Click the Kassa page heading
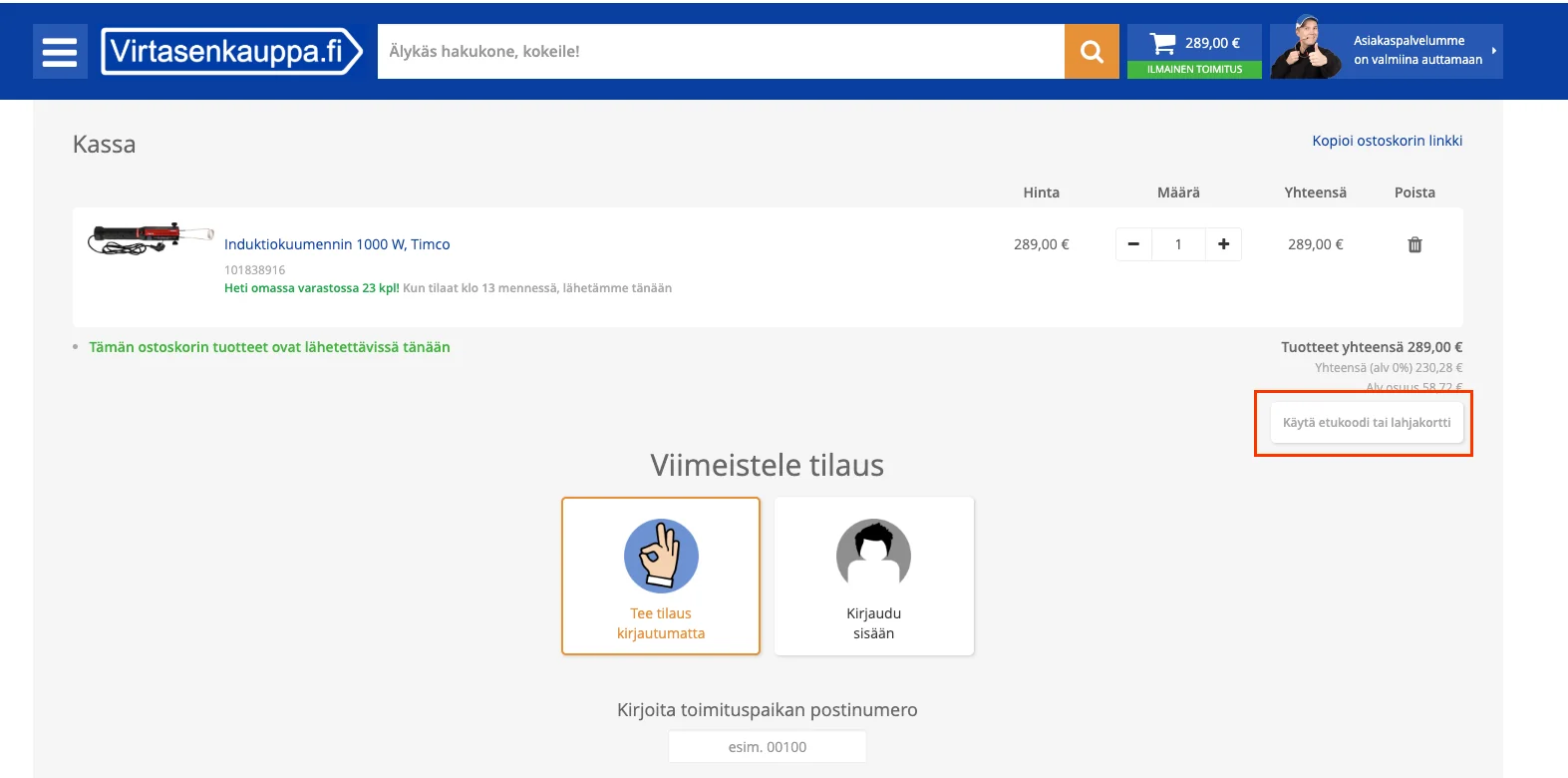Image resolution: width=1568 pixels, height=778 pixels. pyautogui.click(x=104, y=145)
